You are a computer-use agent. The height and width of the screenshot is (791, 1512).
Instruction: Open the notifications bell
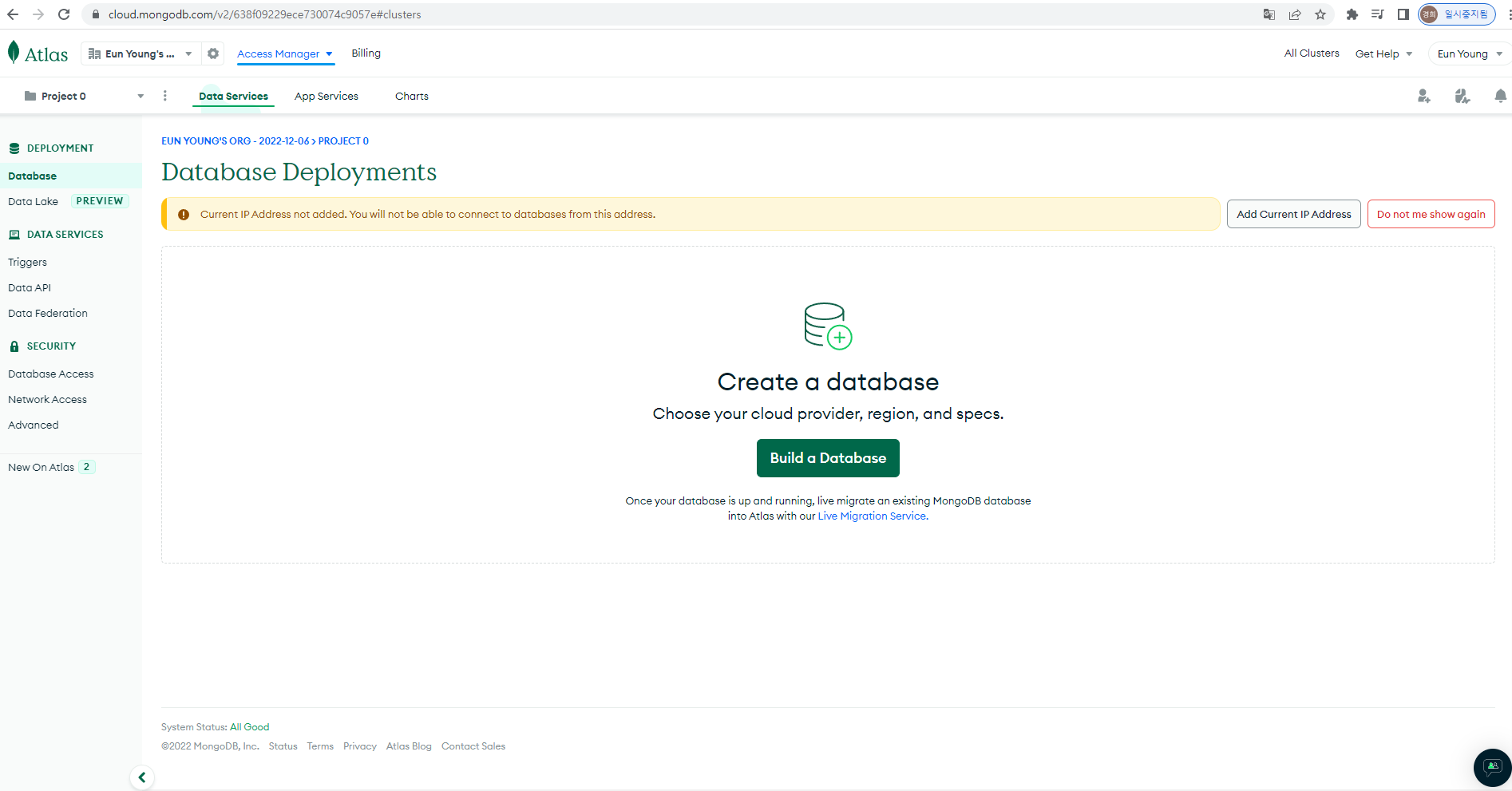pyautogui.click(x=1500, y=96)
